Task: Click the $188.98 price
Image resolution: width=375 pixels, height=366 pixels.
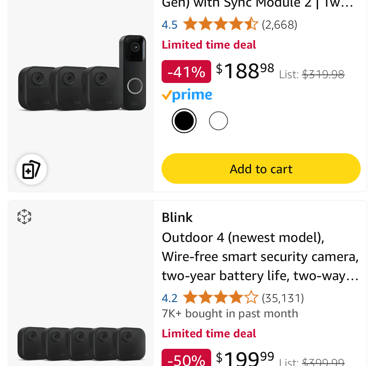Action: pyautogui.click(x=245, y=71)
